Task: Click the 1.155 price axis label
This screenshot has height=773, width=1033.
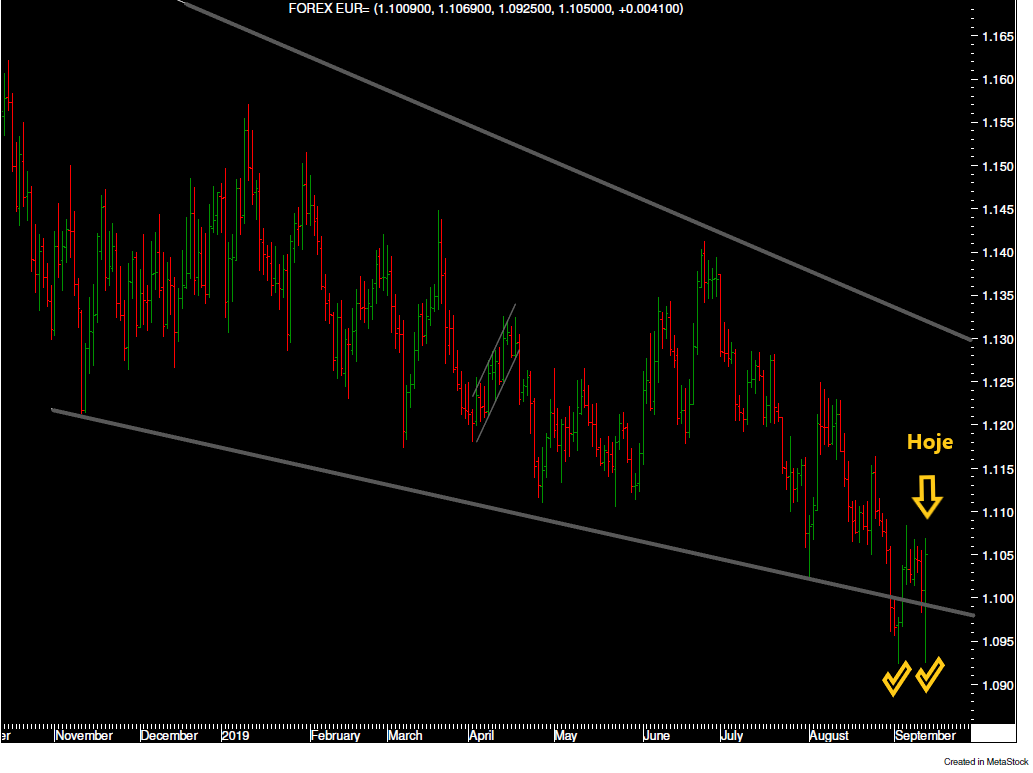Action: [998, 123]
